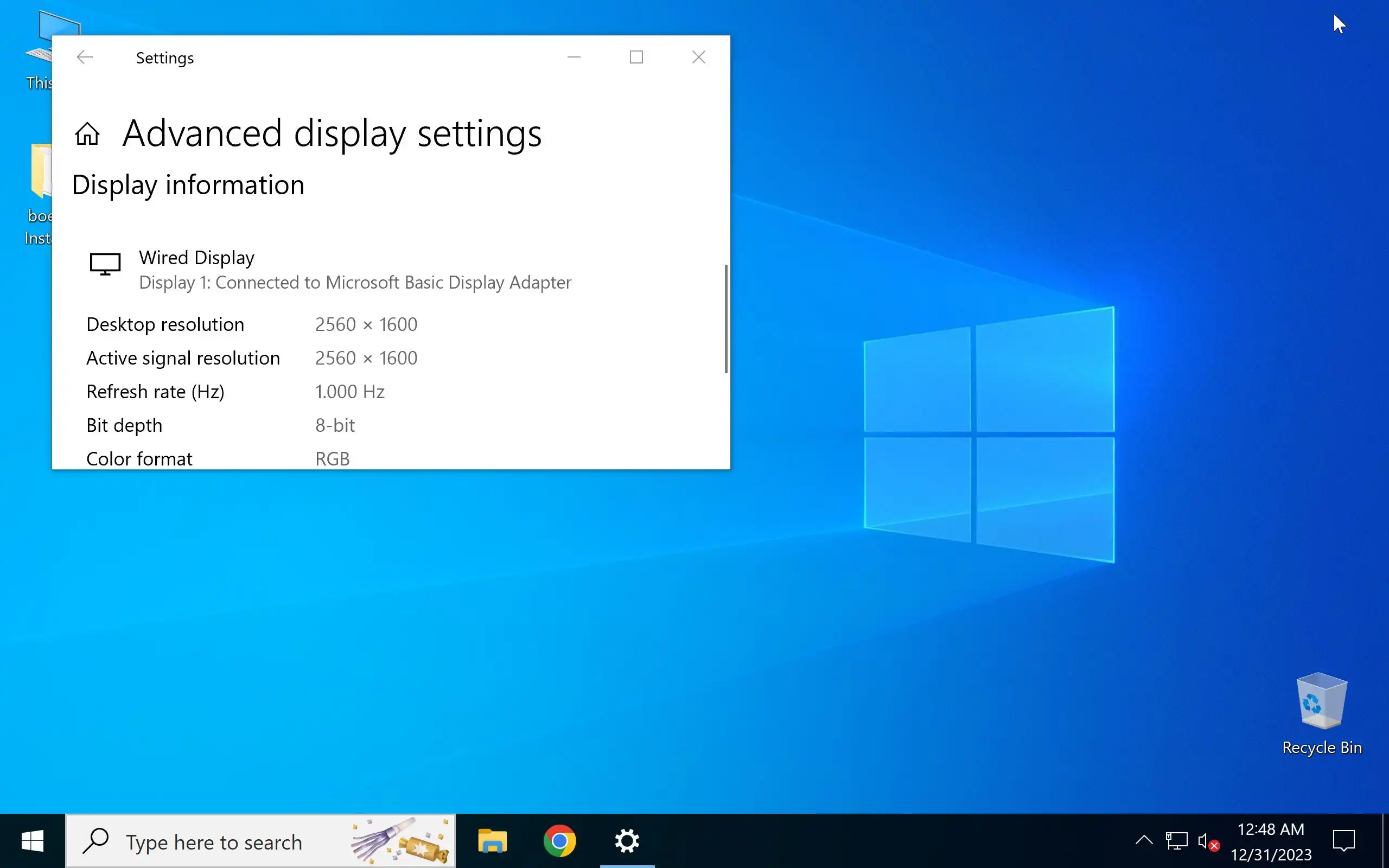Screen dimensions: 1389x868
Task: Launch Google Chrome from the taskbar
Action: 559,841
